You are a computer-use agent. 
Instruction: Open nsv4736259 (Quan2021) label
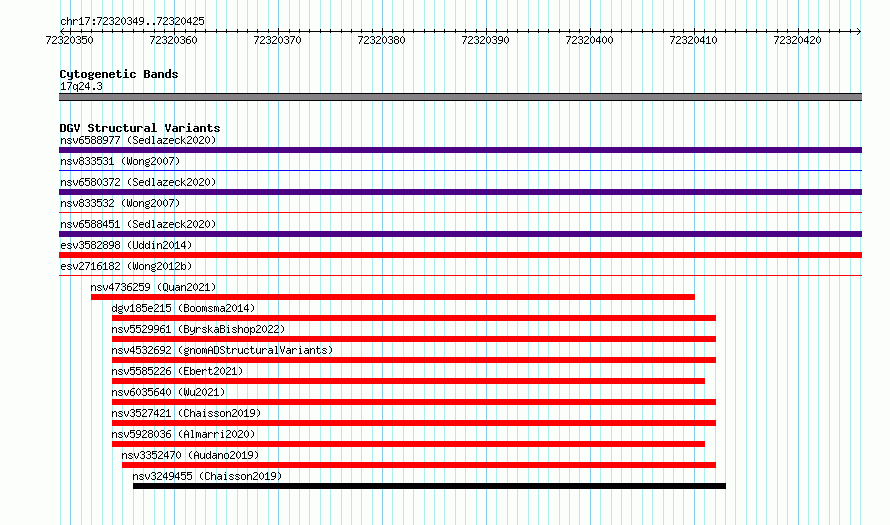(153, 287)
